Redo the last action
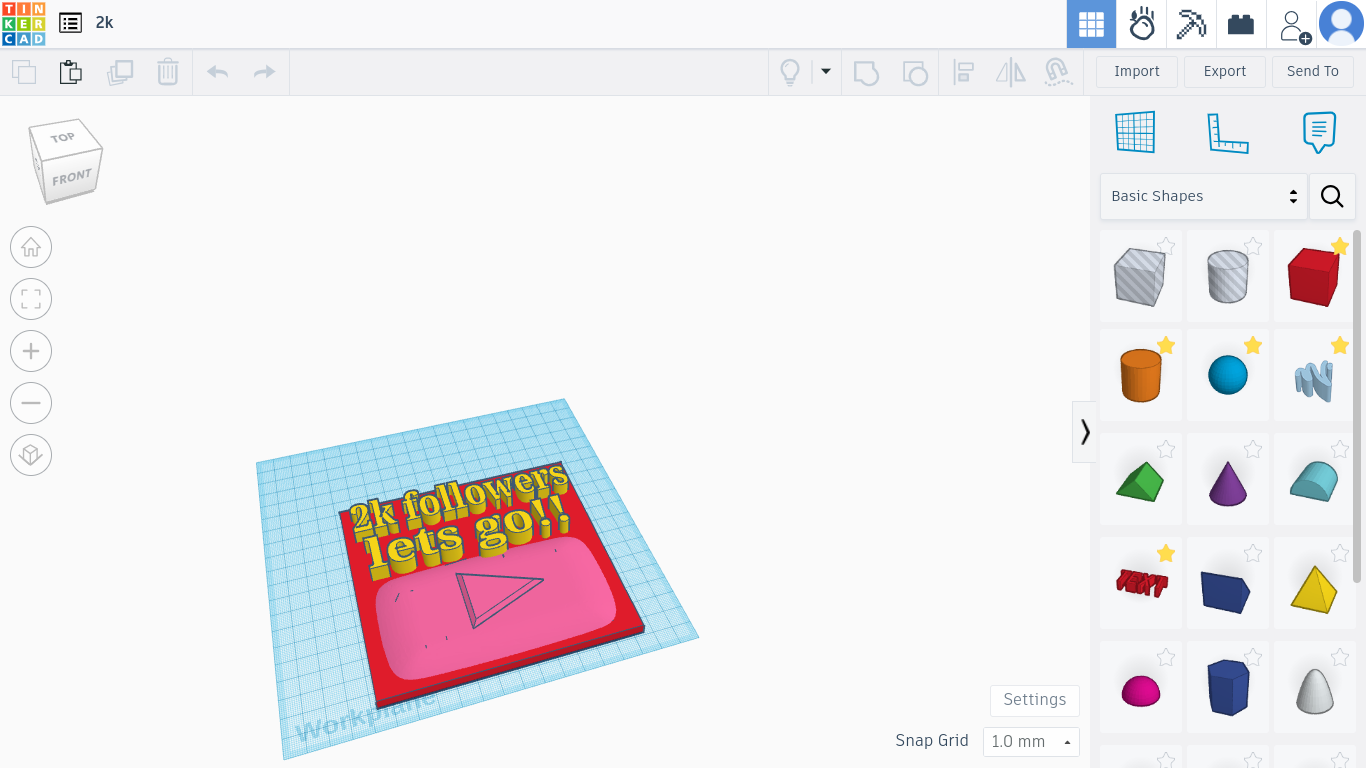The height and width of the screenshot is (768, 1366). click(264, 72)
